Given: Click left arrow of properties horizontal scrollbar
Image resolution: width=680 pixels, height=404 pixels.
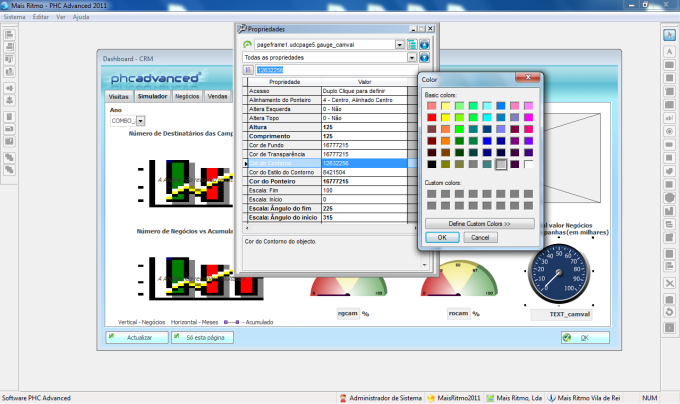Looking at the screenshot, I should pyautogui.click(x=247, y=228).
